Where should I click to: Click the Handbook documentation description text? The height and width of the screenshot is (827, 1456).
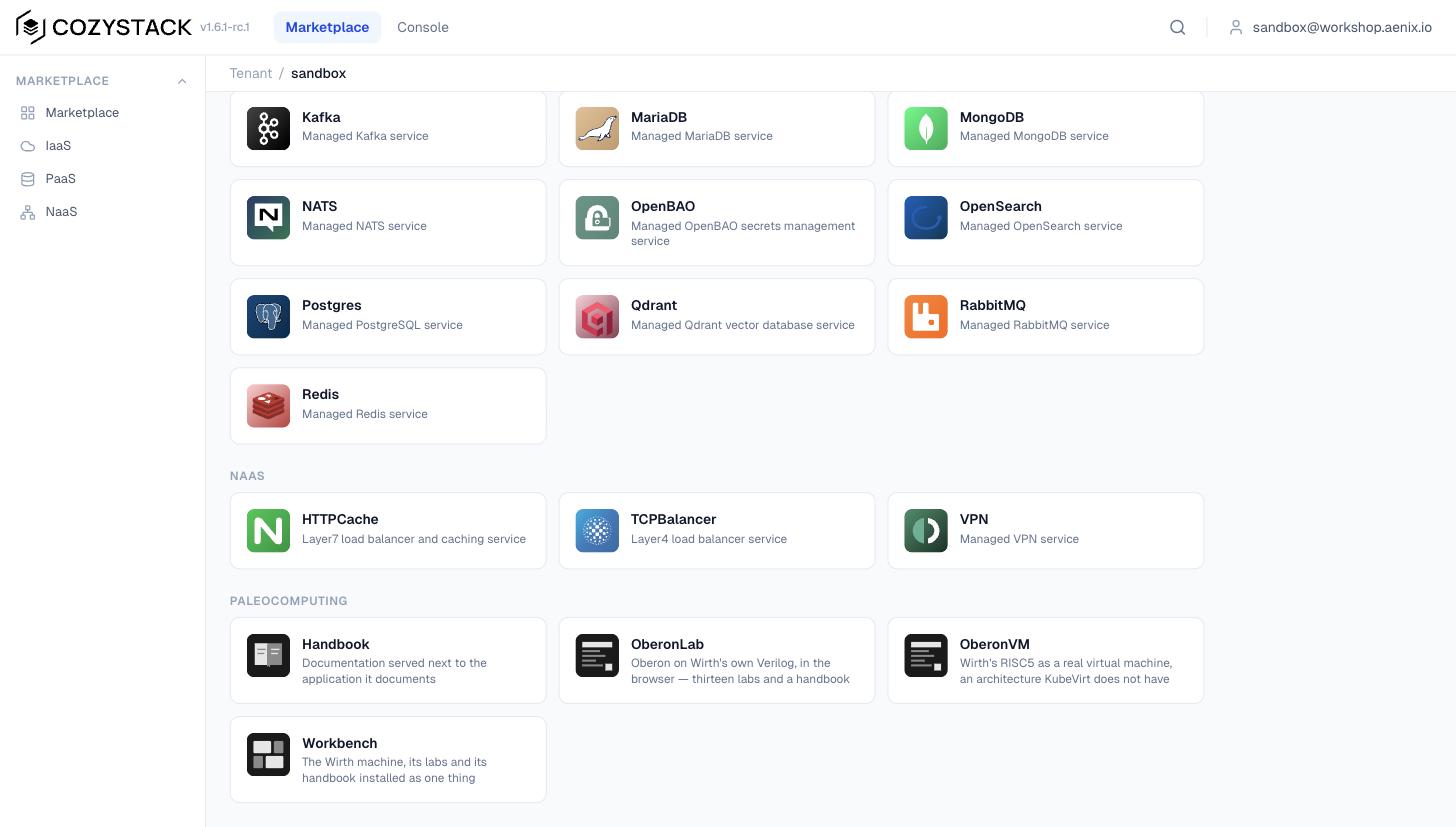394,671
